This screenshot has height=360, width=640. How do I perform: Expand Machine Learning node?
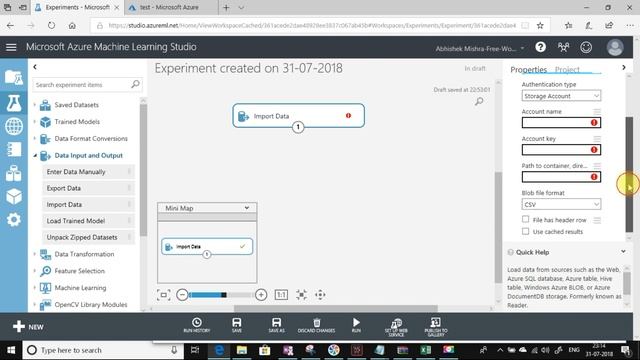point(35,288)
